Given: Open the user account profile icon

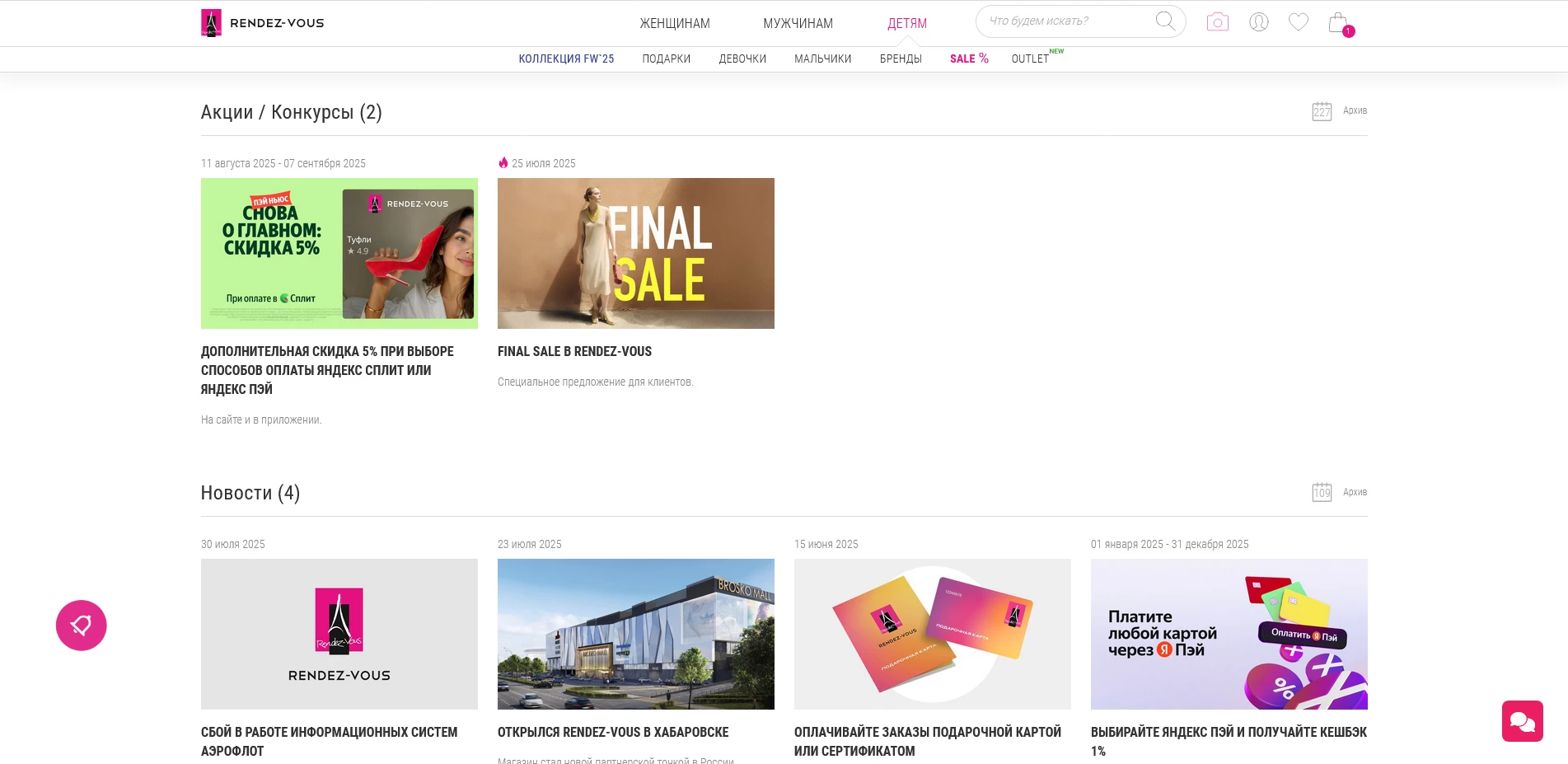Looking at the screenshot, I should [x=1258, y=22].
